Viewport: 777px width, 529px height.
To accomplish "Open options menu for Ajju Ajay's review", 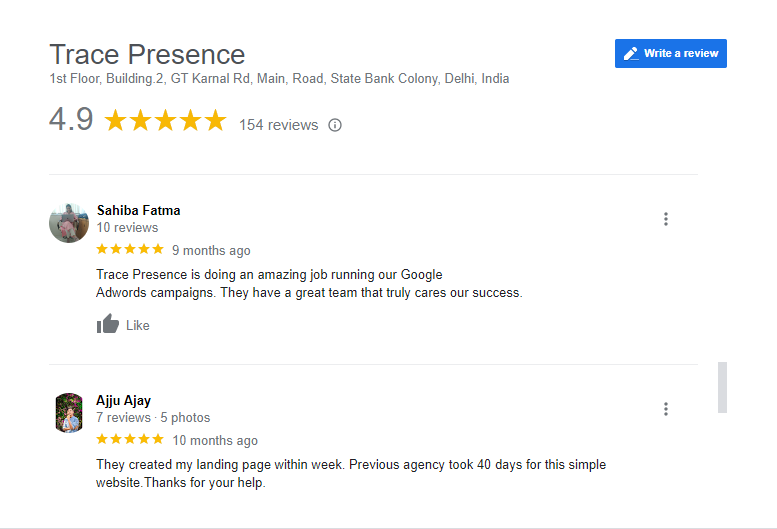I will click(x=666, y=409).
